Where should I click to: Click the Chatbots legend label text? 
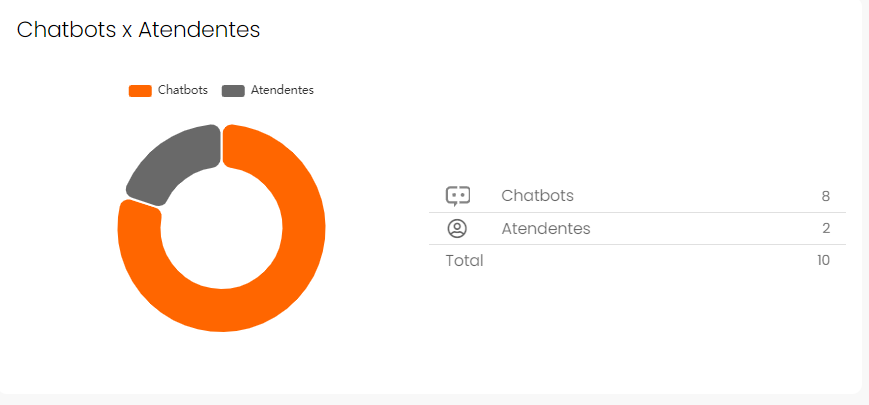point(183,90)
